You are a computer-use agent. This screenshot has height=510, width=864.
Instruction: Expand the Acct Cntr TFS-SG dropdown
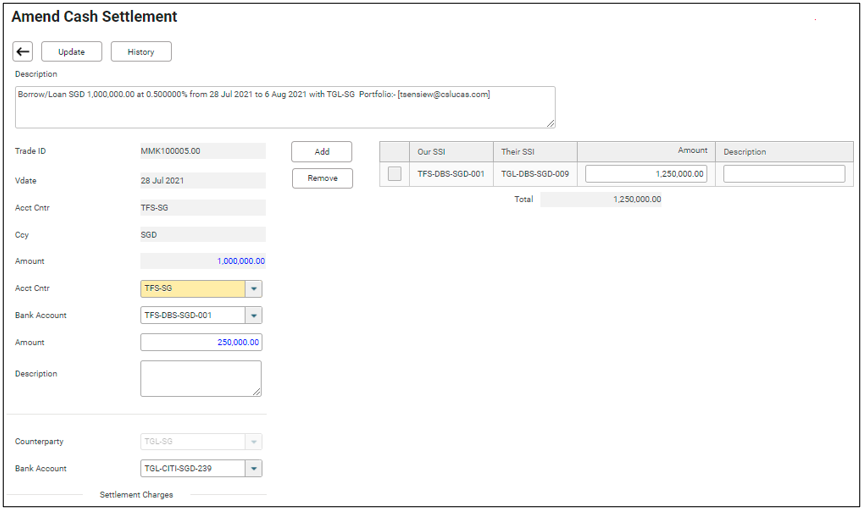(x=254, y=289)
